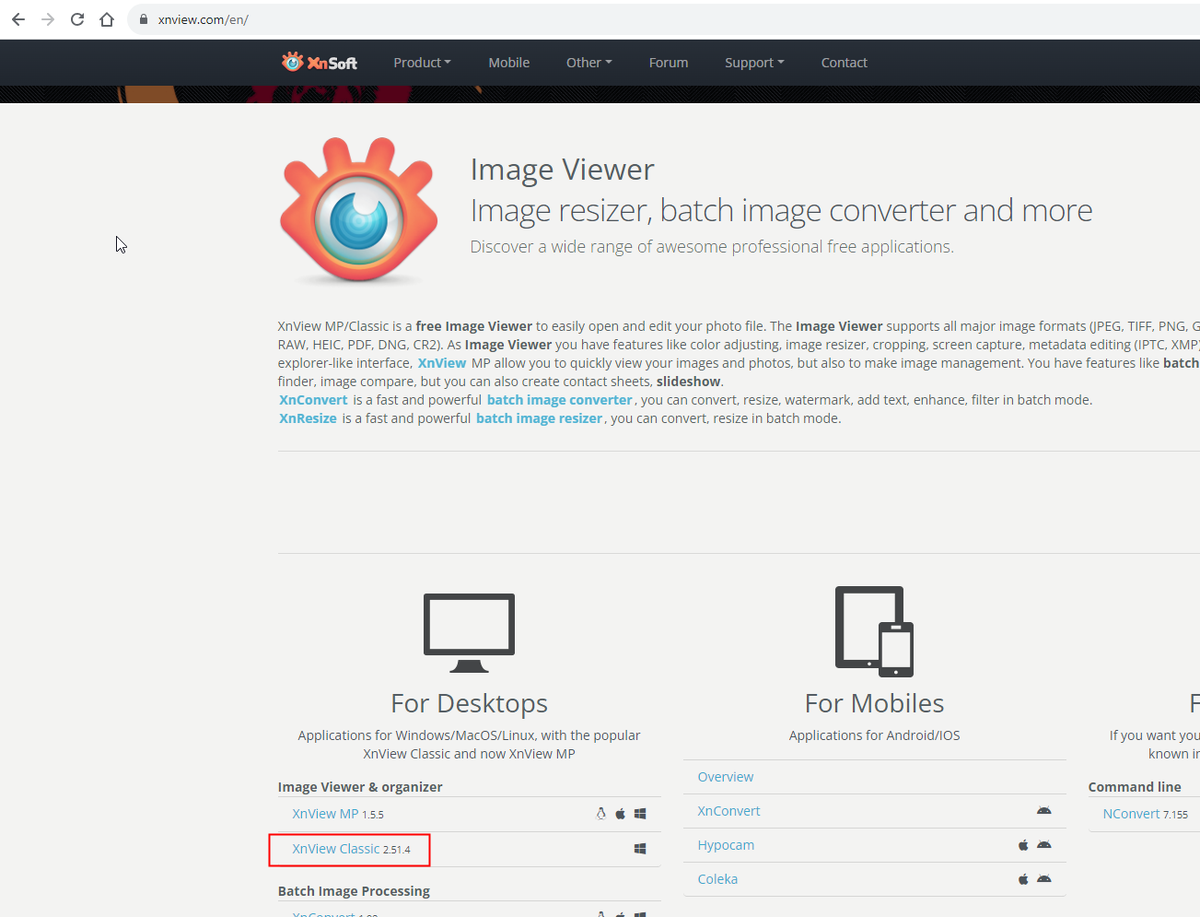Click the 'For Mobiles' heading
Image resolution: width=1200 pixels, height=917 pixels.
pos(874,703)
